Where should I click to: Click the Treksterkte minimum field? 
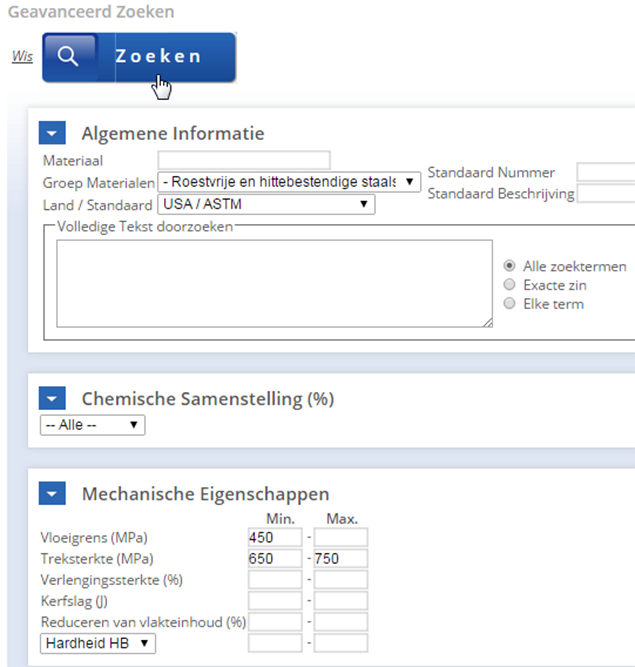click(x=275, y=559)
